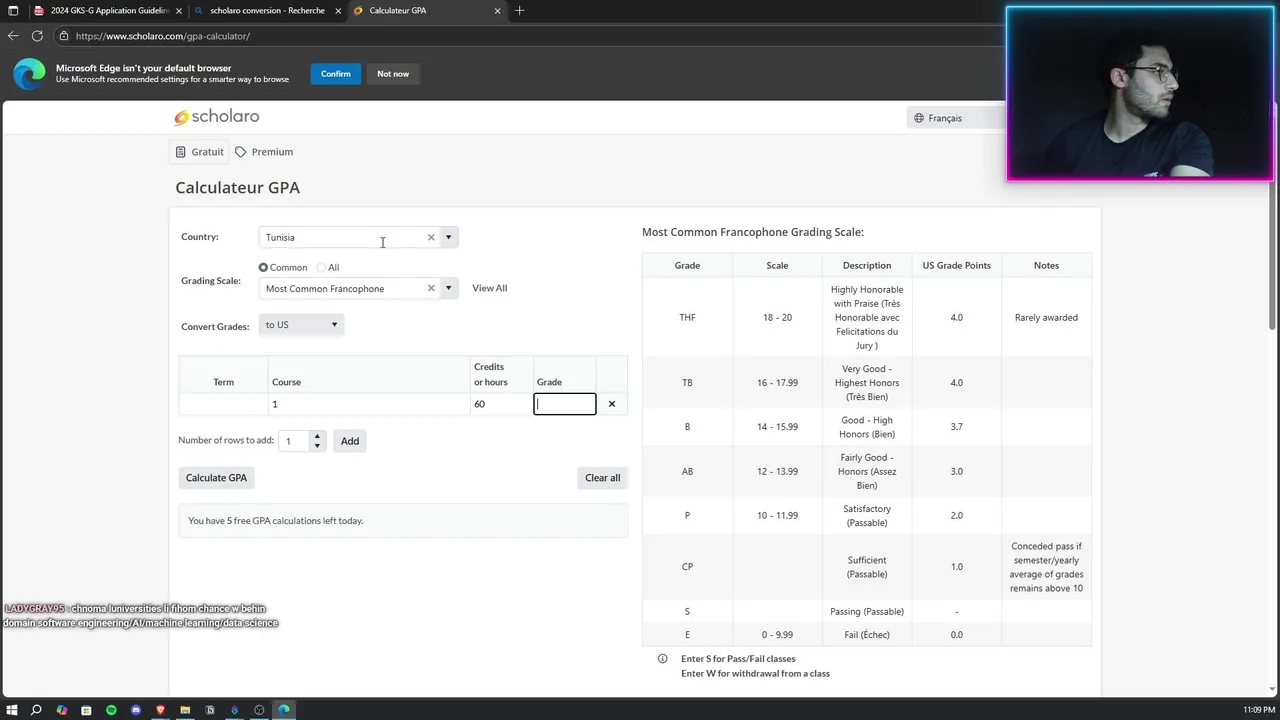
Task: Expand the Grading Scale dropdown arrow
Action: pyautogui.click(x=448, y=288)
